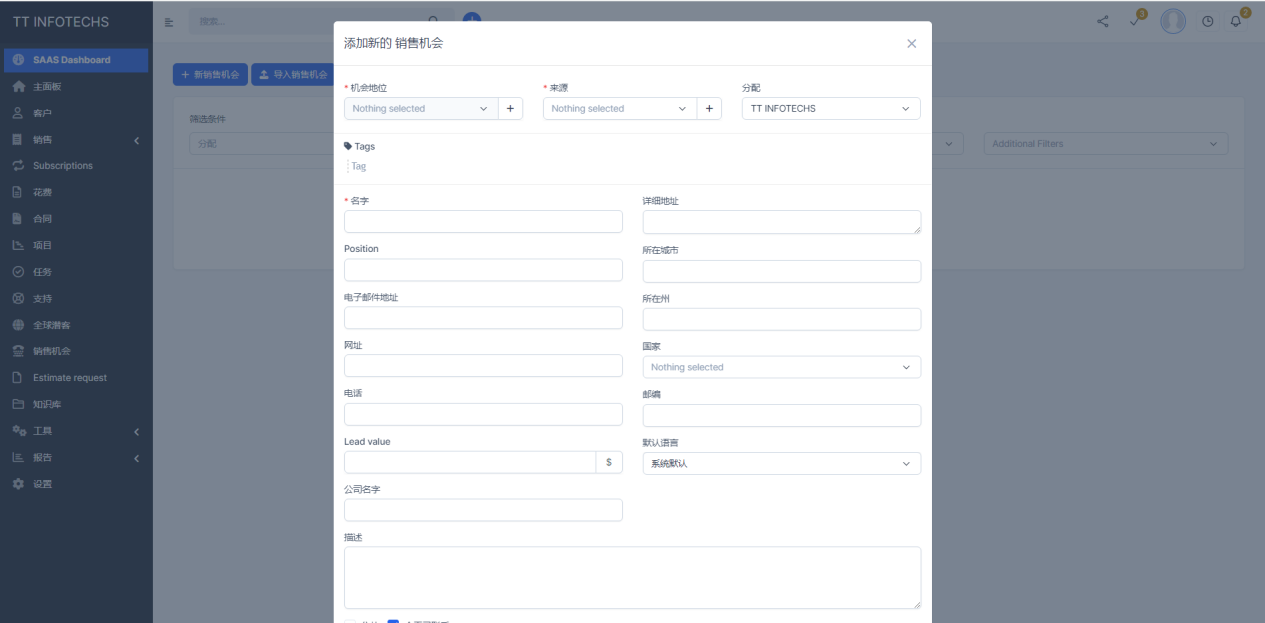Image resolution: width=1265 pixels, height=623 pixels.
Task: Open the 国家 Nothing selected dropdown
Action: 782,367
